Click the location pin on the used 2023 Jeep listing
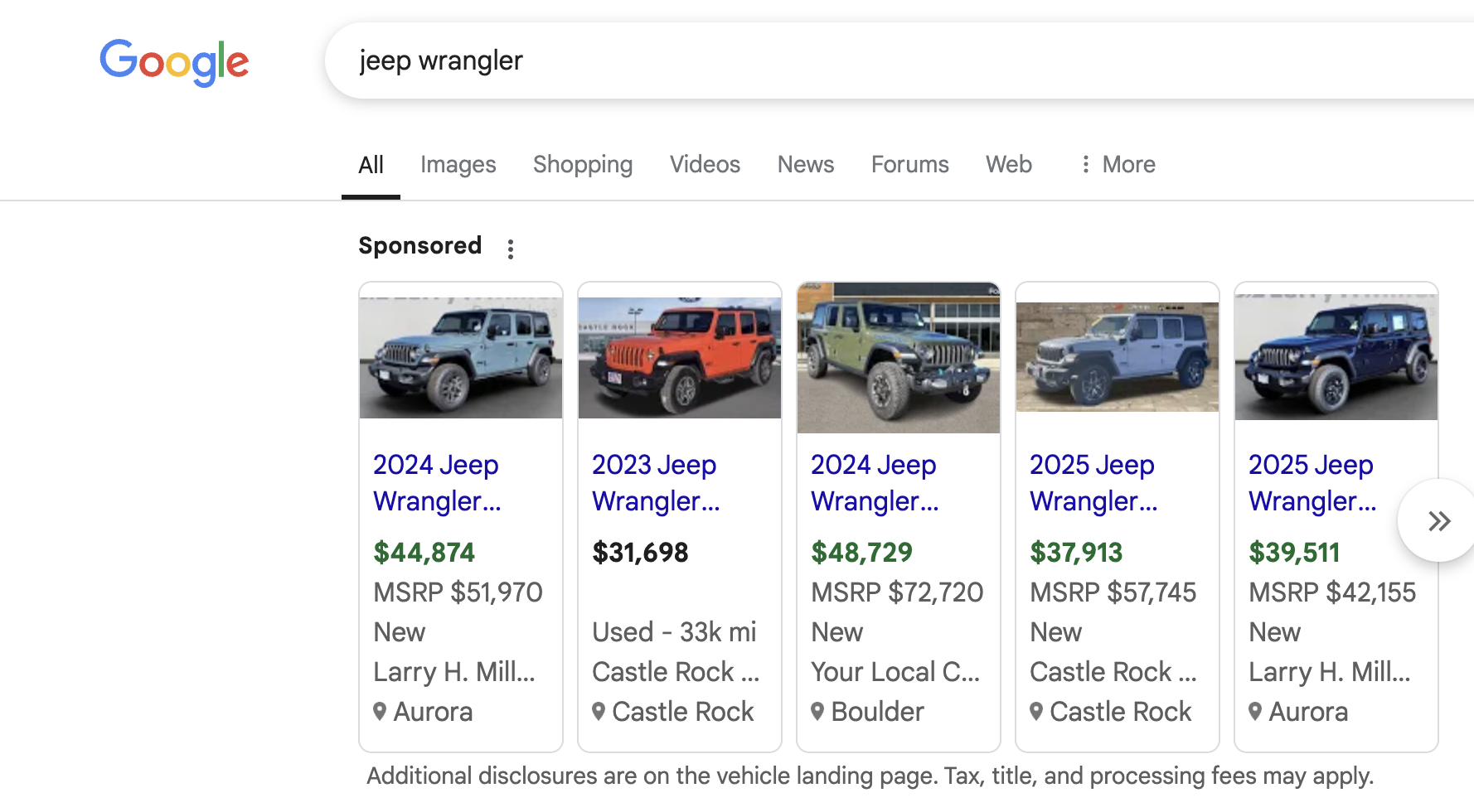The image size is (1474, 812). 599,711
